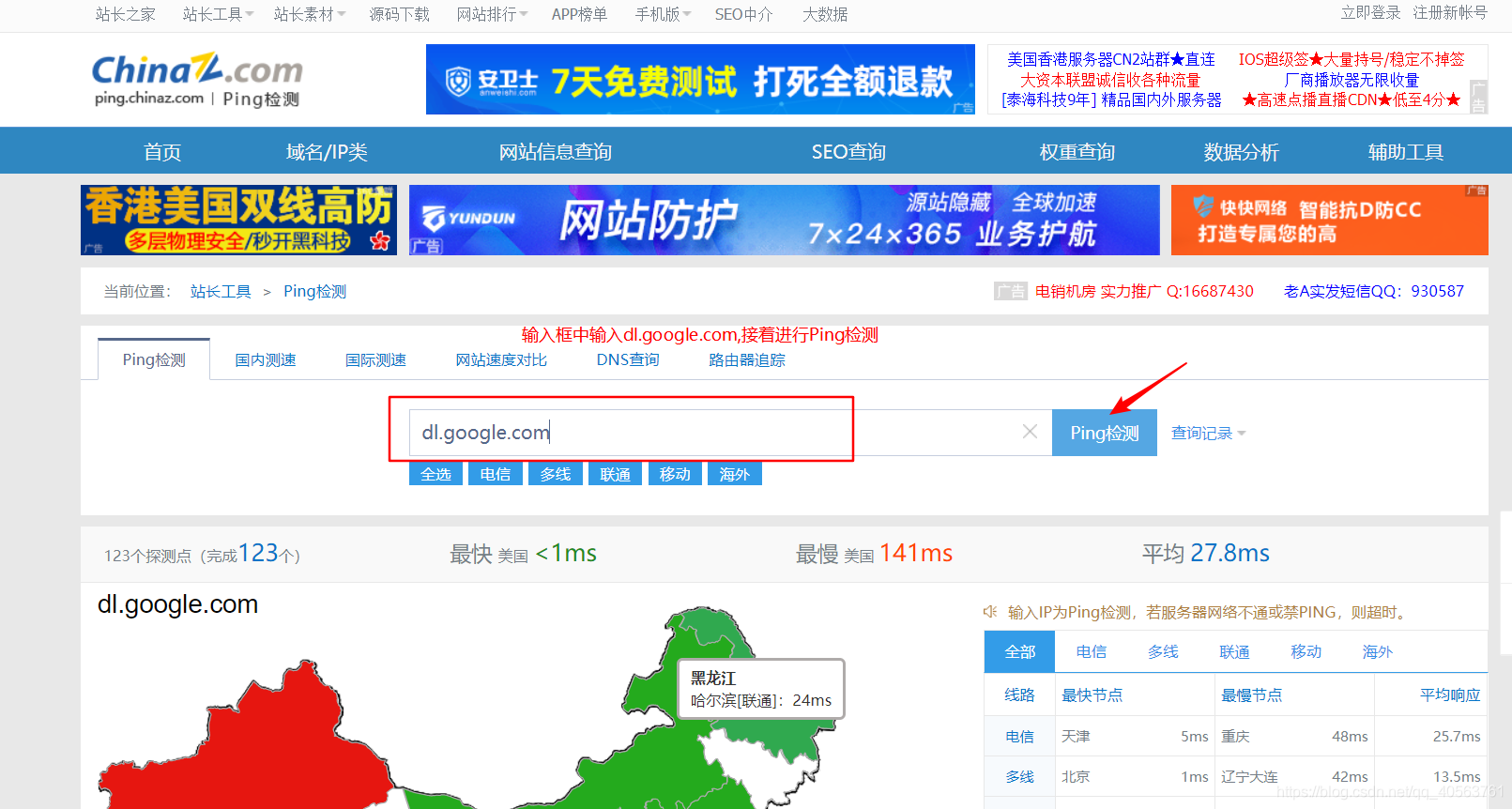Open the SEO中介 top link

pyautogui.click(x=744, y=14)
